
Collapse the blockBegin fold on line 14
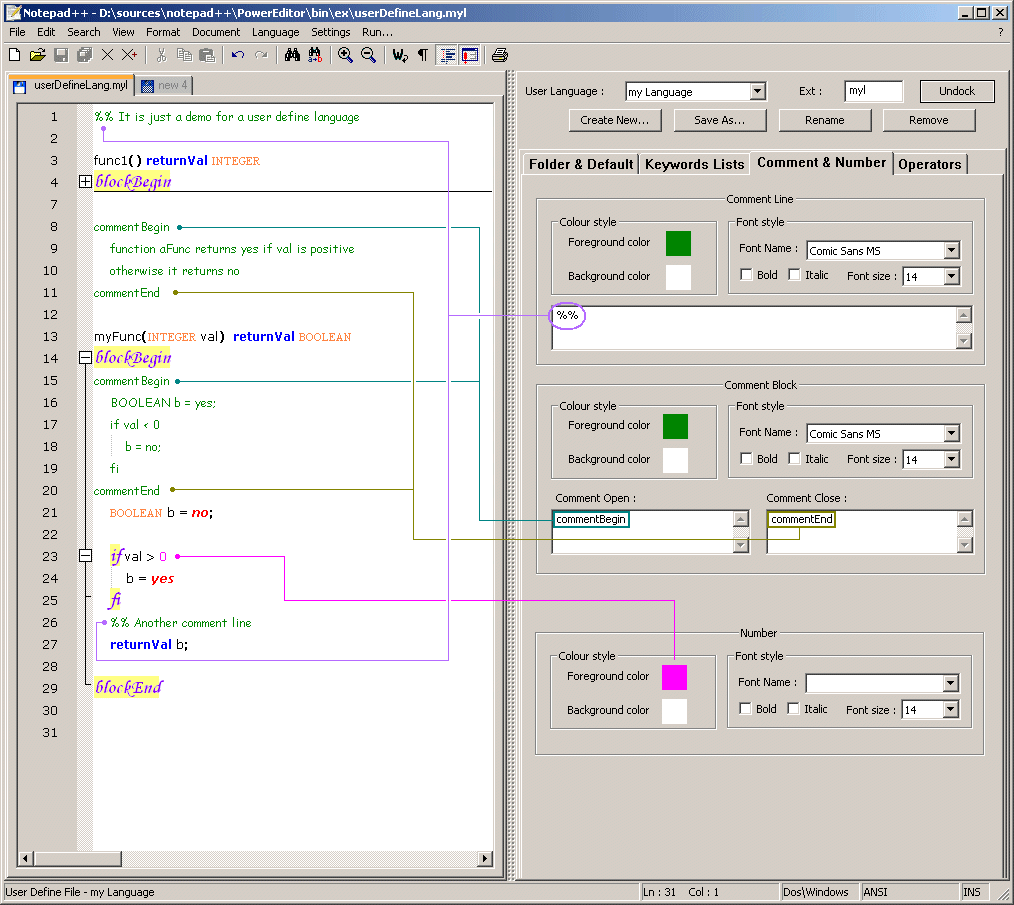pos(85,357)
